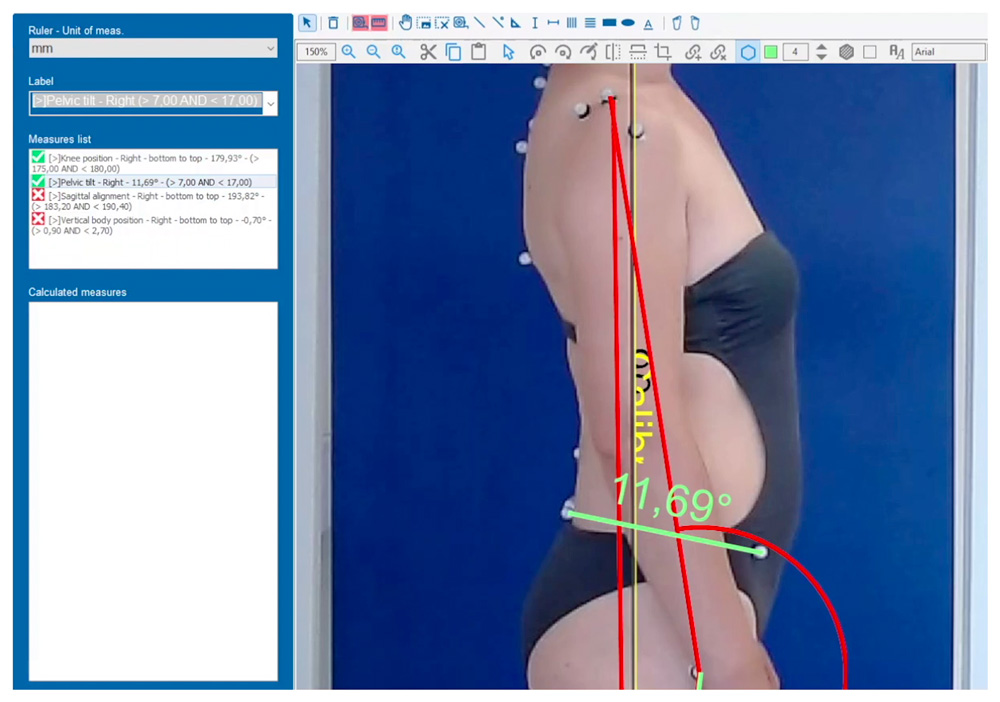The image size is (1000, 702).
Task: Select the filled ellipse shape tool
Action: [628, 23]
